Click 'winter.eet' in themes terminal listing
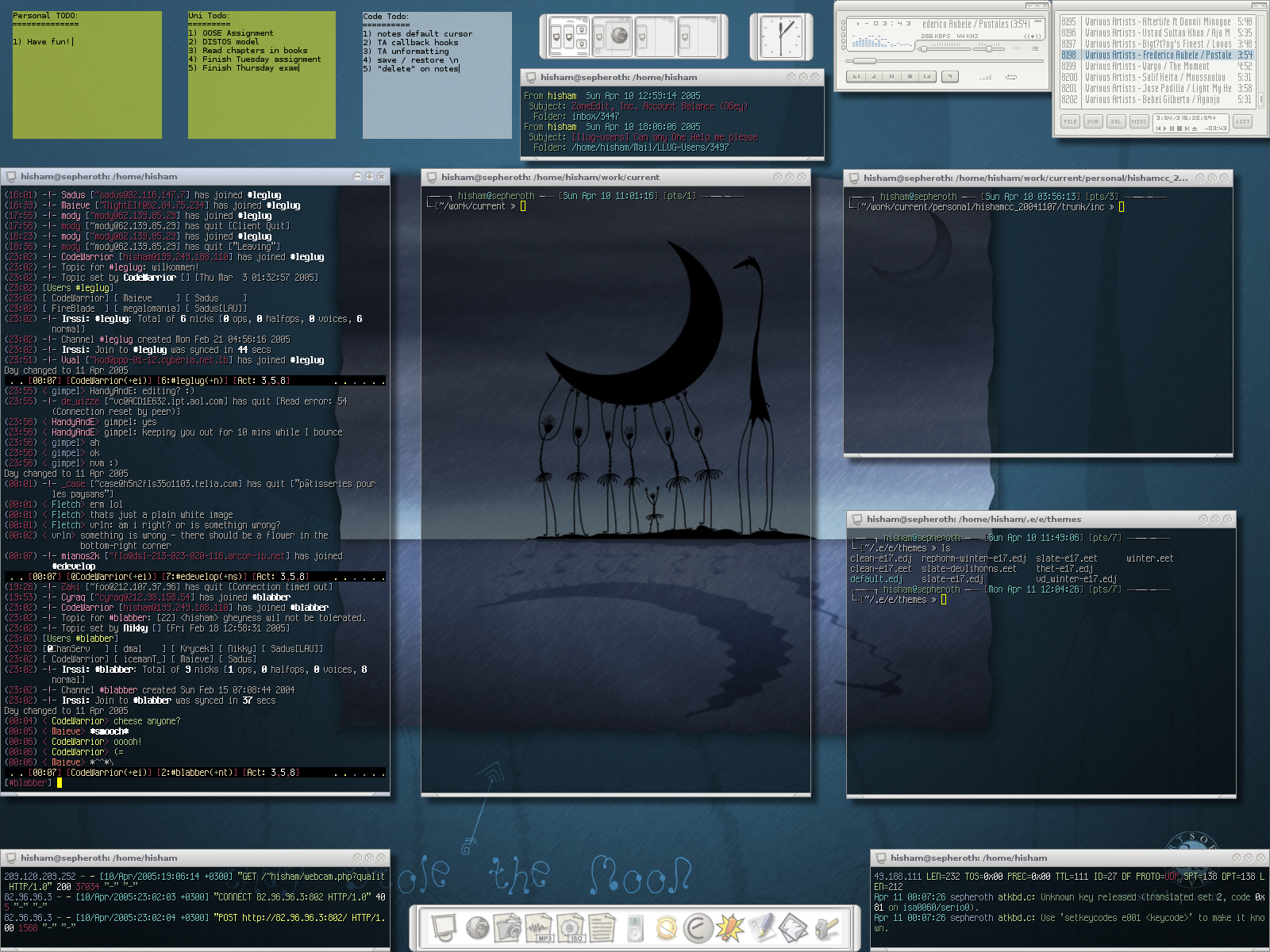This screenshot has height=952, width=1270. point(1149,559)
